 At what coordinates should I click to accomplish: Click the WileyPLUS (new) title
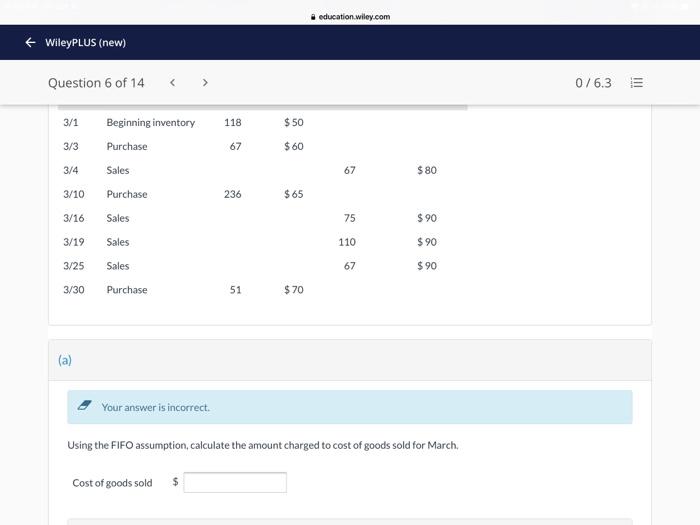[86, 42]
